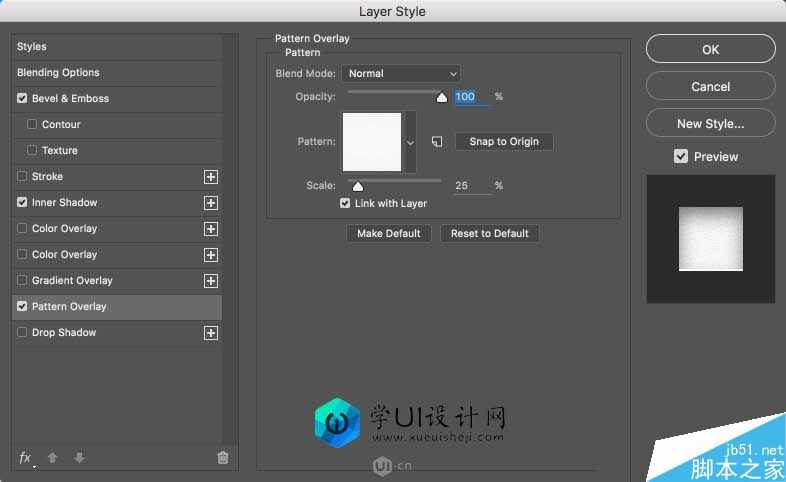
Task: Add another Gradient Overlay with plus icon
Action: [x=211, y=281]
